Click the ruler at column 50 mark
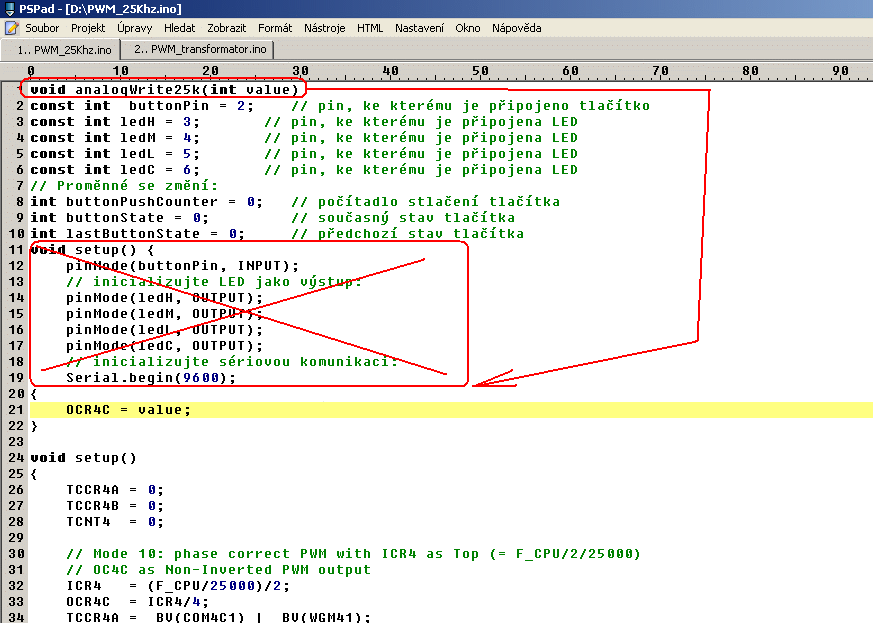The width and height of the screenshot is (873, 623). [481, 71]
